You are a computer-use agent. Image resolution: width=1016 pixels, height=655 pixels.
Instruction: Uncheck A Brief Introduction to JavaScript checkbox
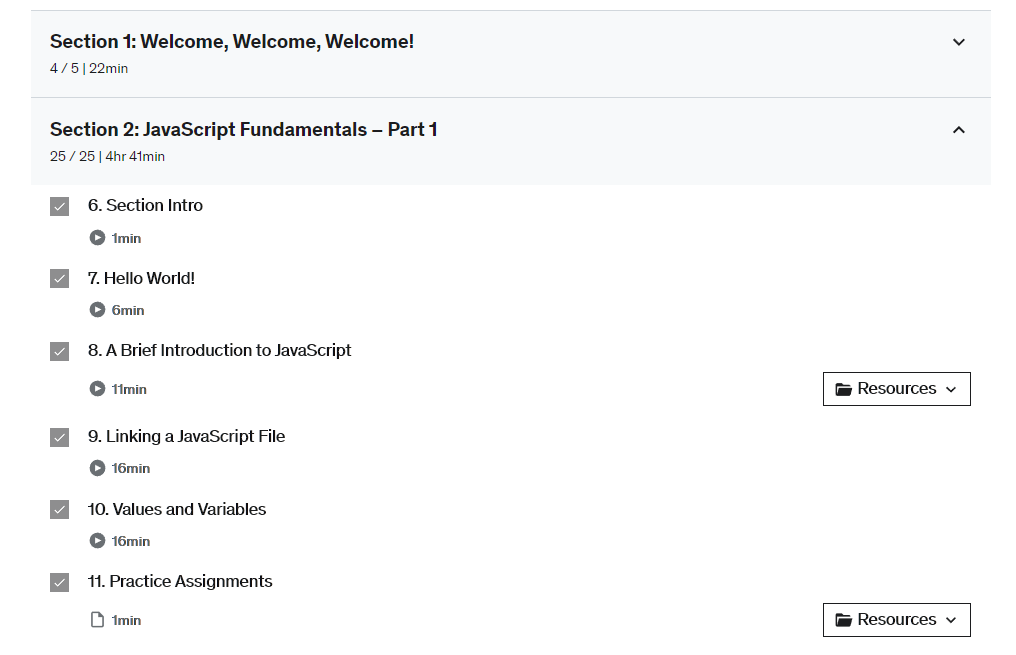tap(60, 351)
